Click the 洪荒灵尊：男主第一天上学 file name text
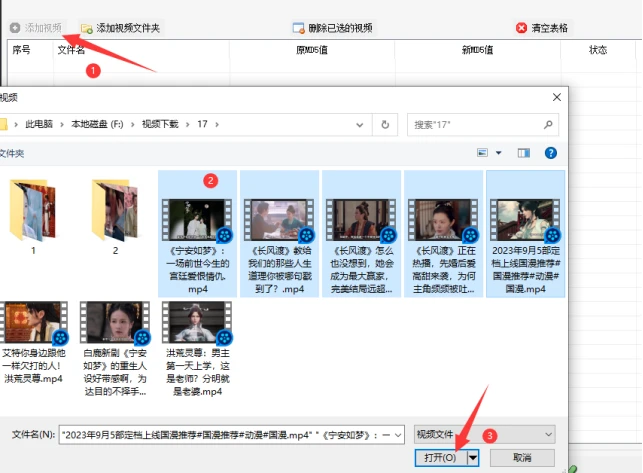This screenshot has width=643, height=473. (x=197, y=372)
